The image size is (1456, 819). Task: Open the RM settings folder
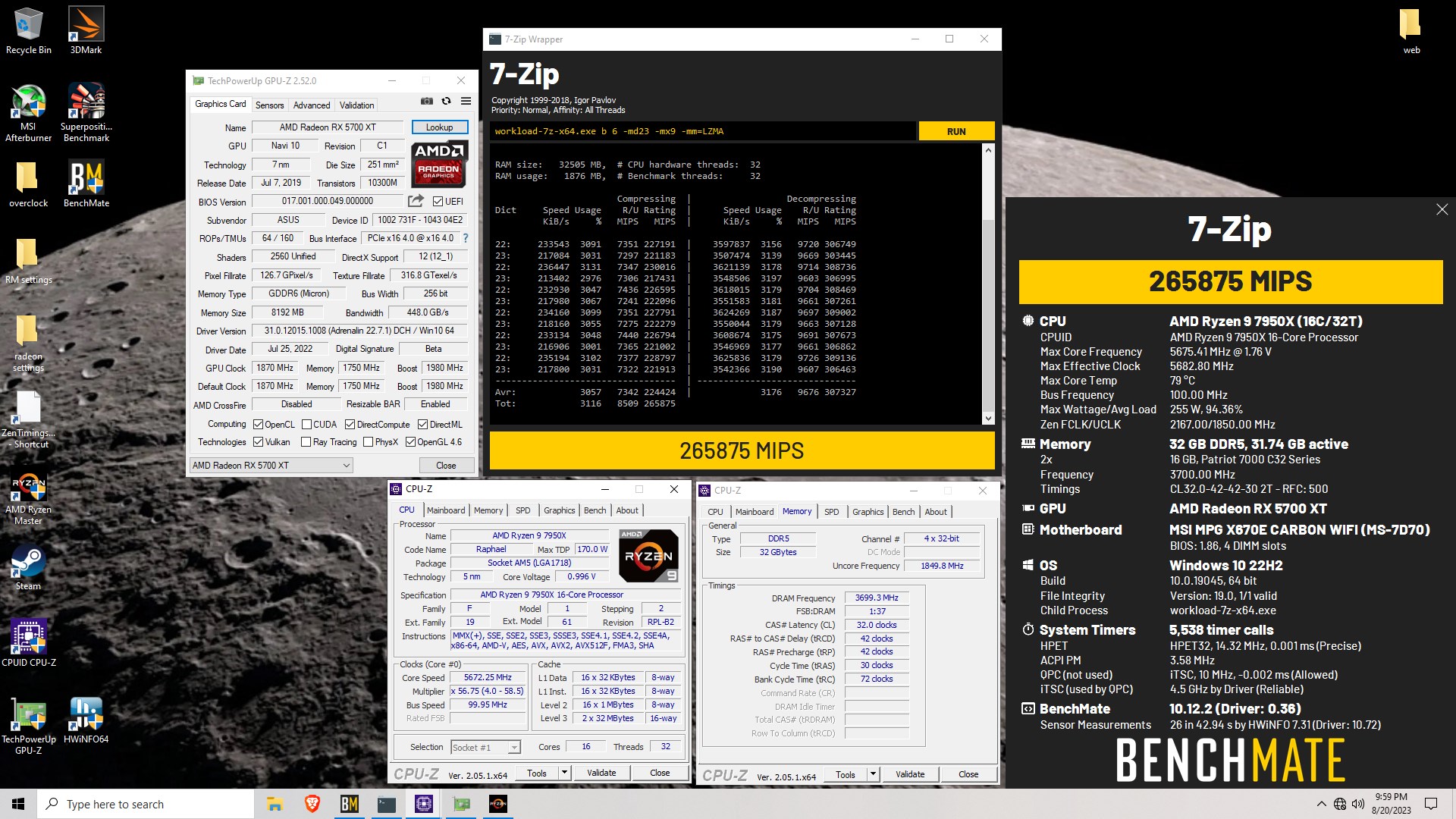tap(28, 261)
